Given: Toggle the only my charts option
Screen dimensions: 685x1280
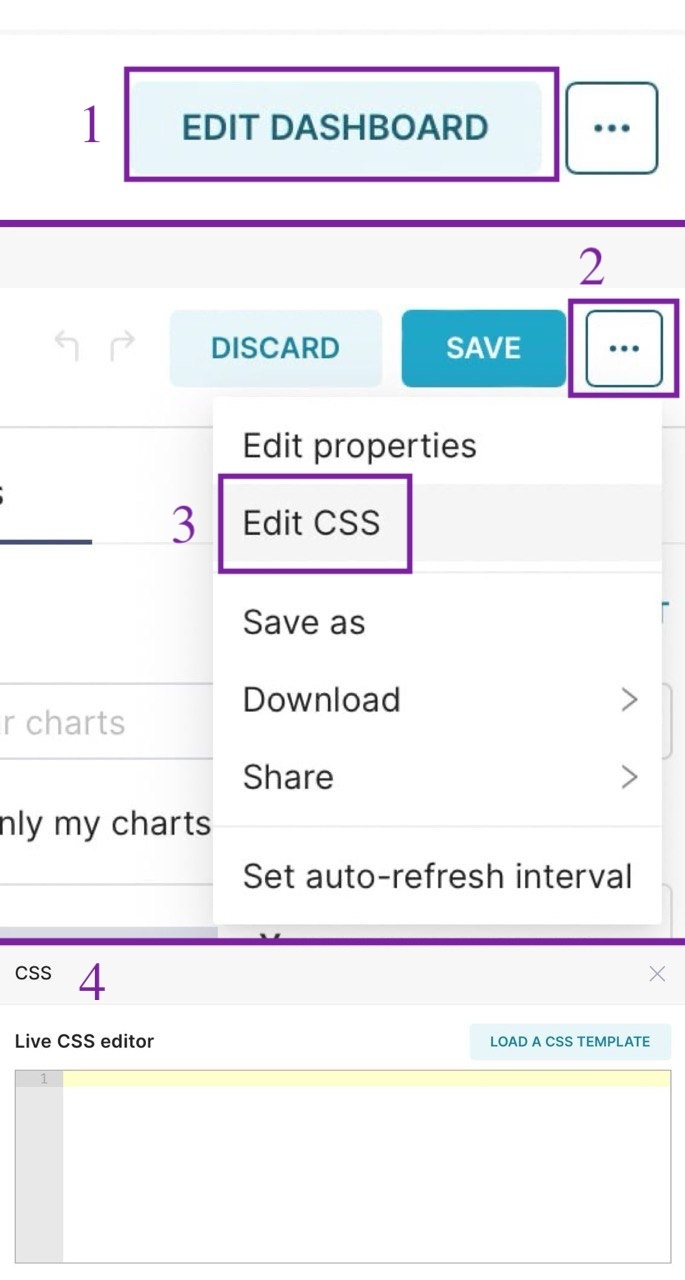Looking at the screenshot, I should click(105, 824).
